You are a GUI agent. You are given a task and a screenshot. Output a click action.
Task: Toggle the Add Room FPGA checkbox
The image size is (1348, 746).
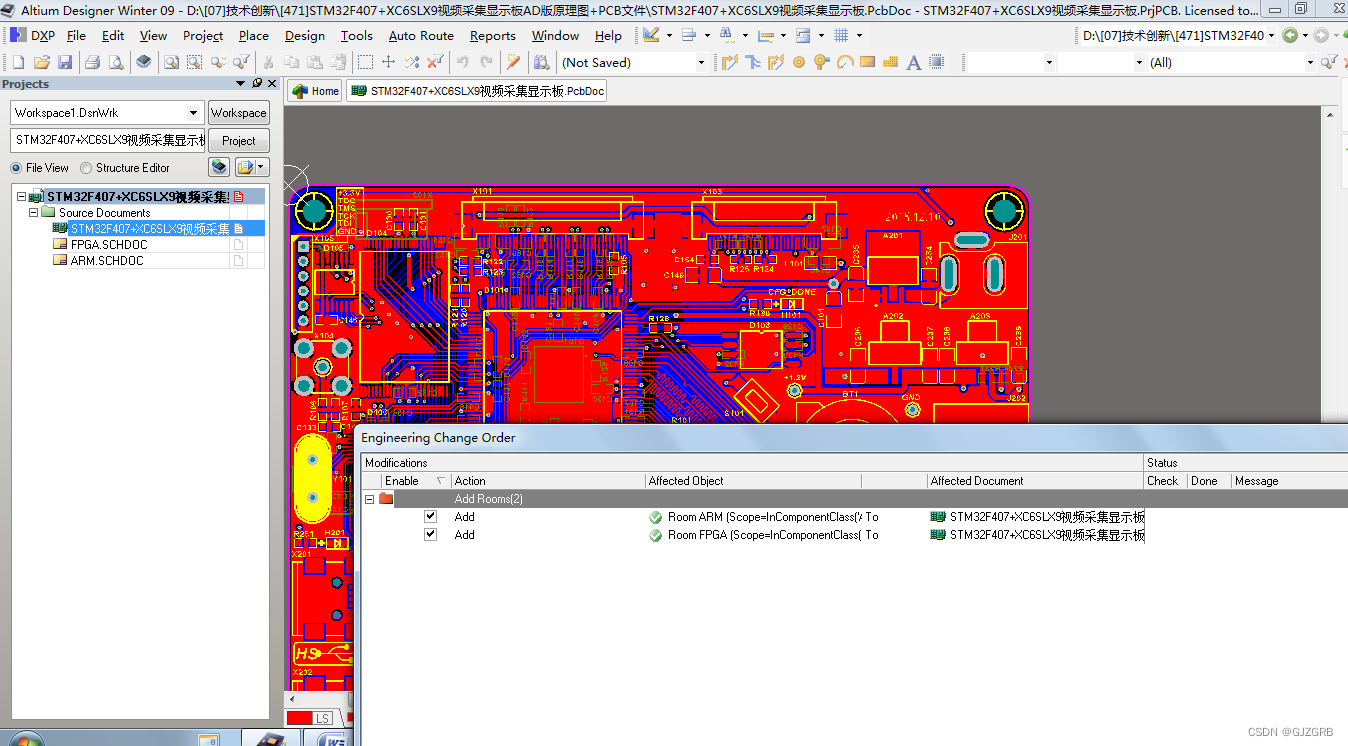tap(430, 535)
